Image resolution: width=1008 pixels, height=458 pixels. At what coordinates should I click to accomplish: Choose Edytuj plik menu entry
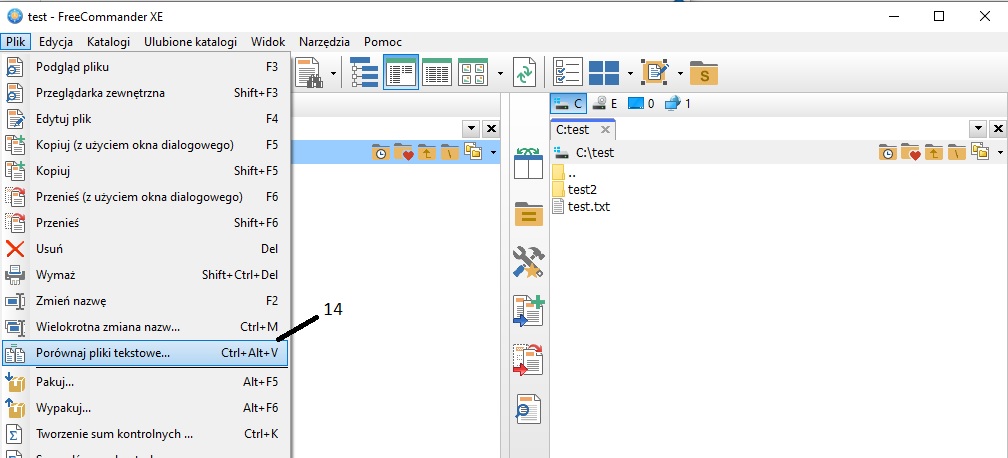point(145,119)
